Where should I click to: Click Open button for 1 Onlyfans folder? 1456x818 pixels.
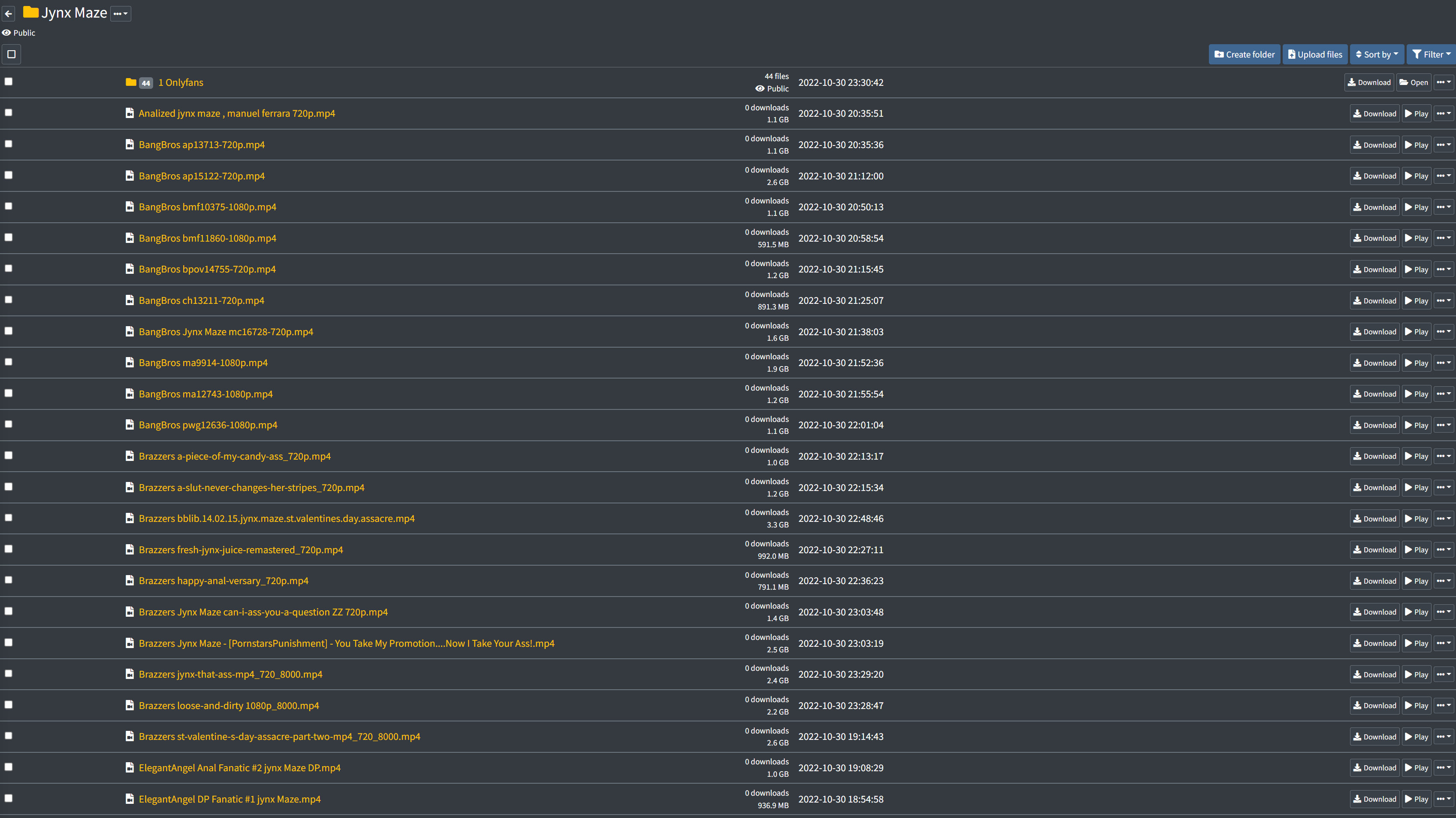tap(1414, 82)
